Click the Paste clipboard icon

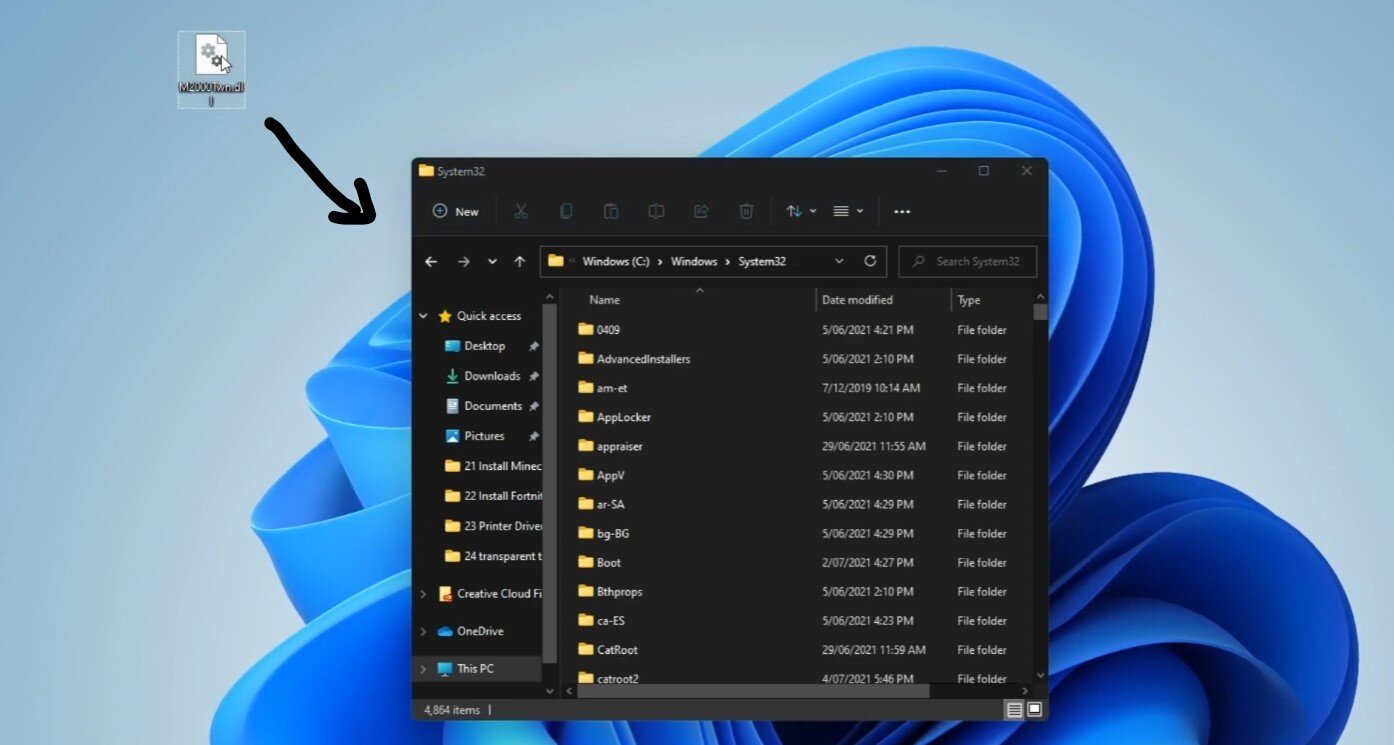(611, 211)
